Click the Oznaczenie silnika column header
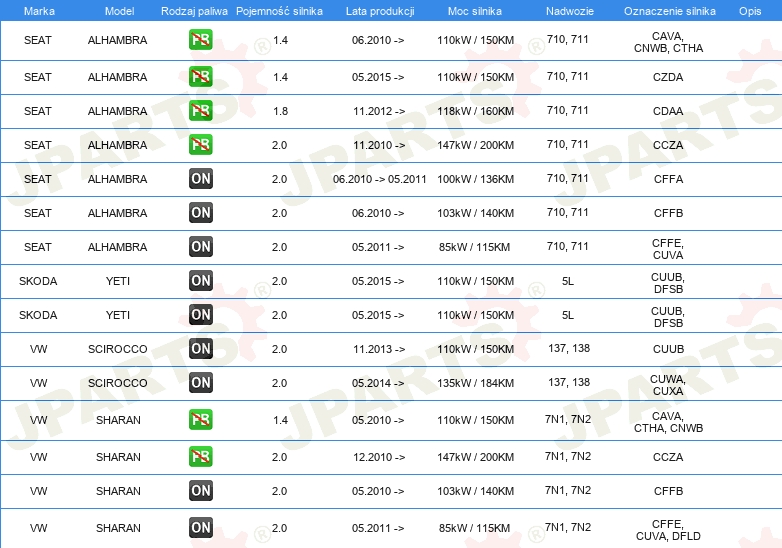 670,11
